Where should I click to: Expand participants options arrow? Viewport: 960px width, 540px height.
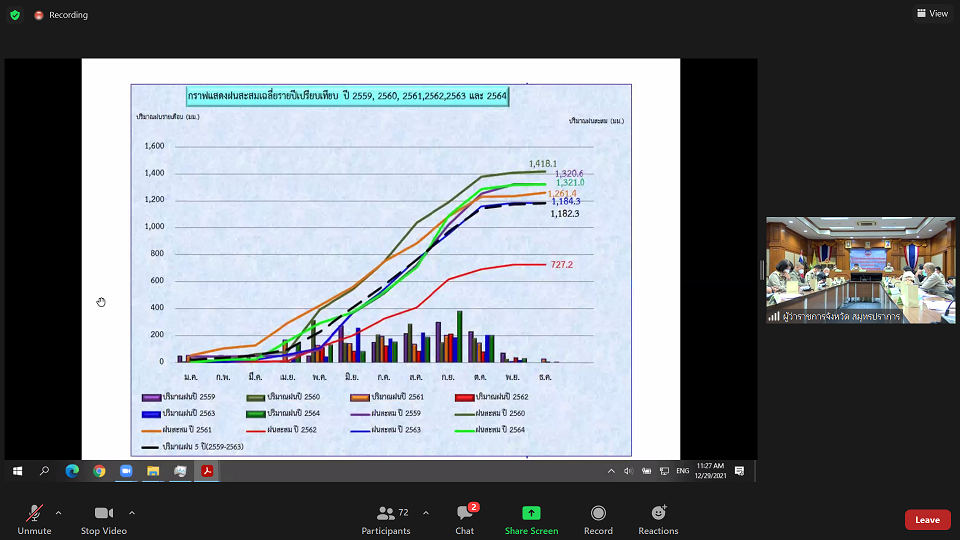[426, 513]
